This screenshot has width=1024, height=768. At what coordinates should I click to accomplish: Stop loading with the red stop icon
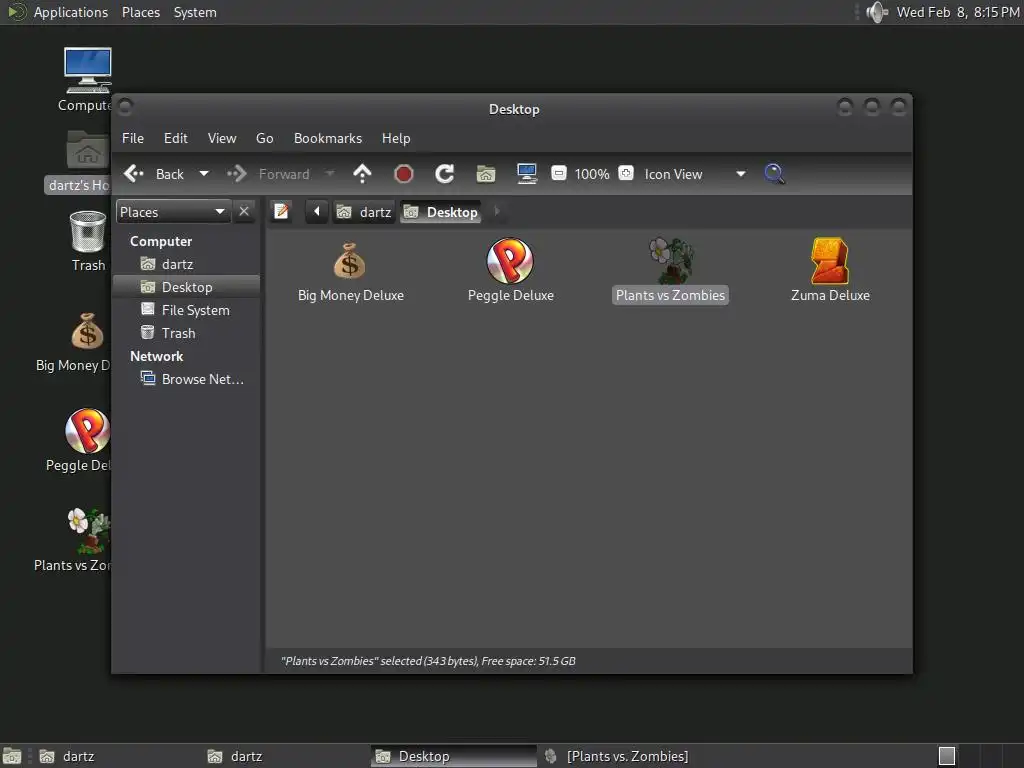[x=404, y=174]
